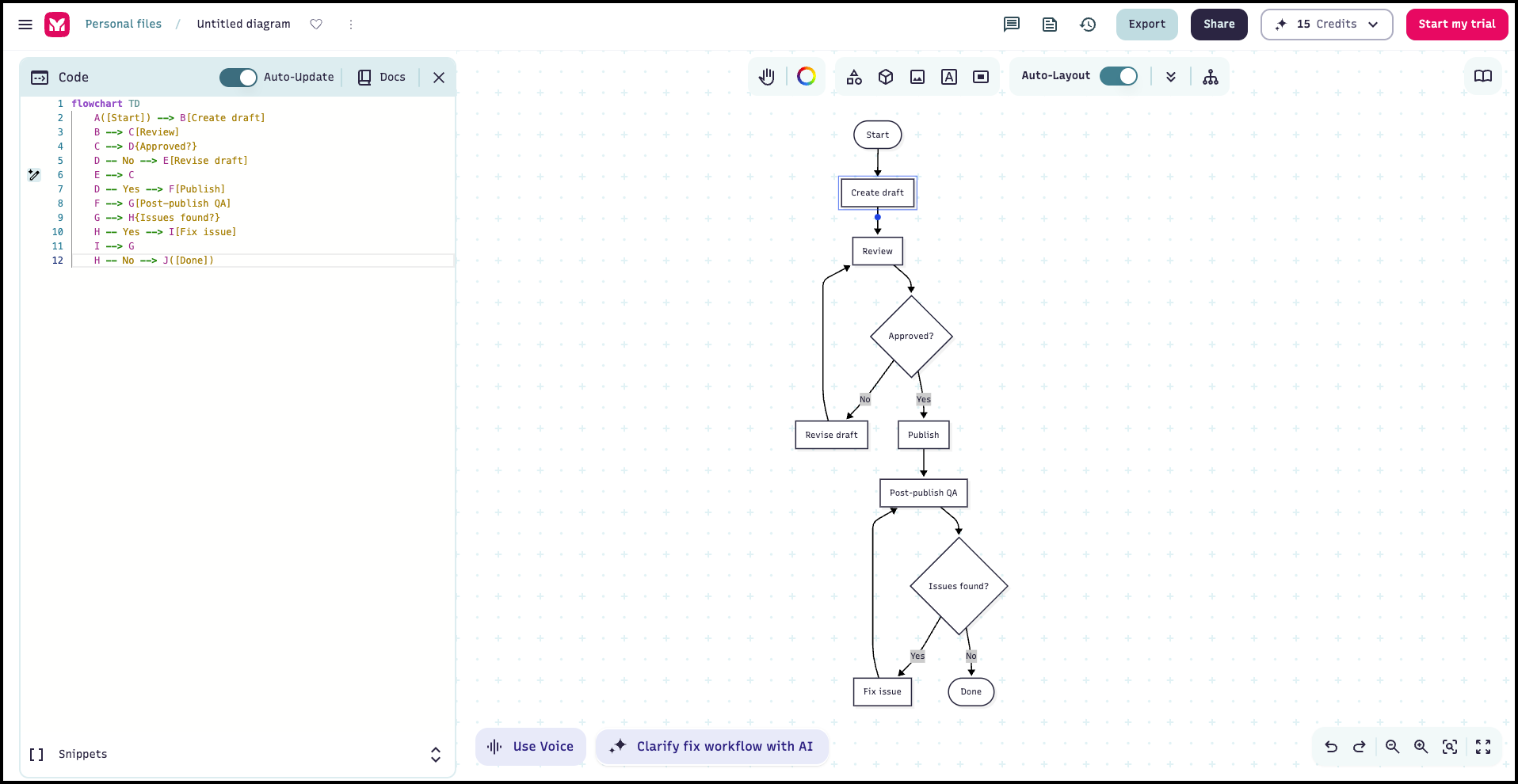Image resolution: width=1518 pixels, height=784 pixels.
Task: Click code line 'F --> G[Post-publish QA]'
Action: 162,204
